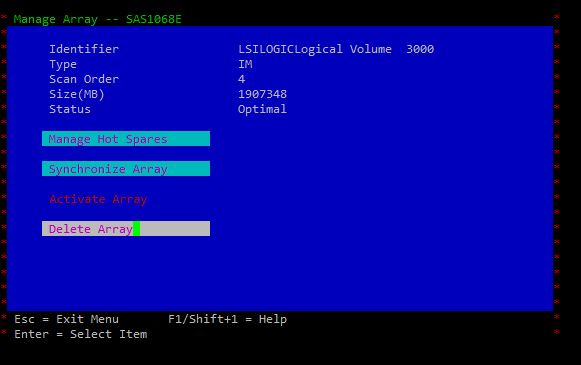This screenshot has height=365, width=581.
Task: Click the Size(MB) label
Action: (x=77, y=94)
